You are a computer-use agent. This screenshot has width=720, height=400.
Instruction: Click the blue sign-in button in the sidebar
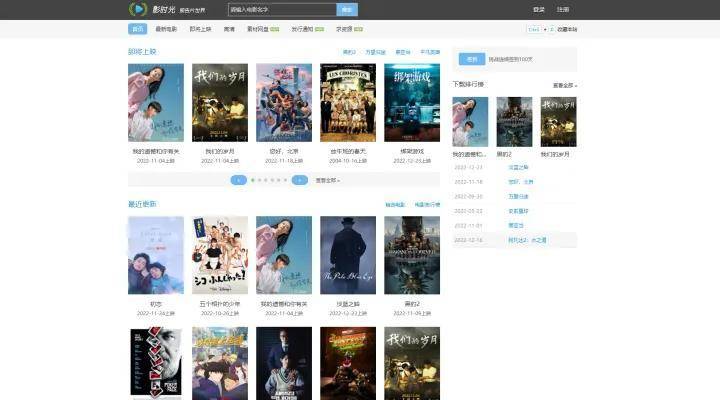472,59
